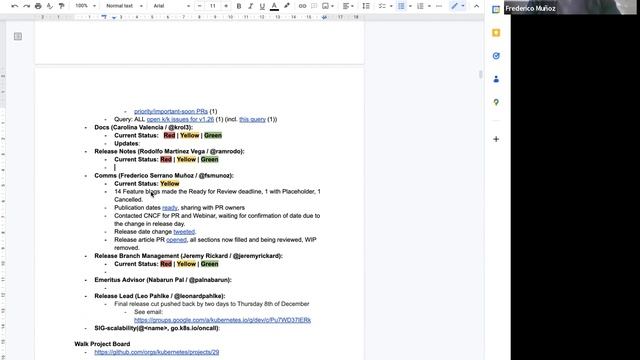Open the highlight color tool
This screenshot has width=640, height=360.
[x=287, y=6]
